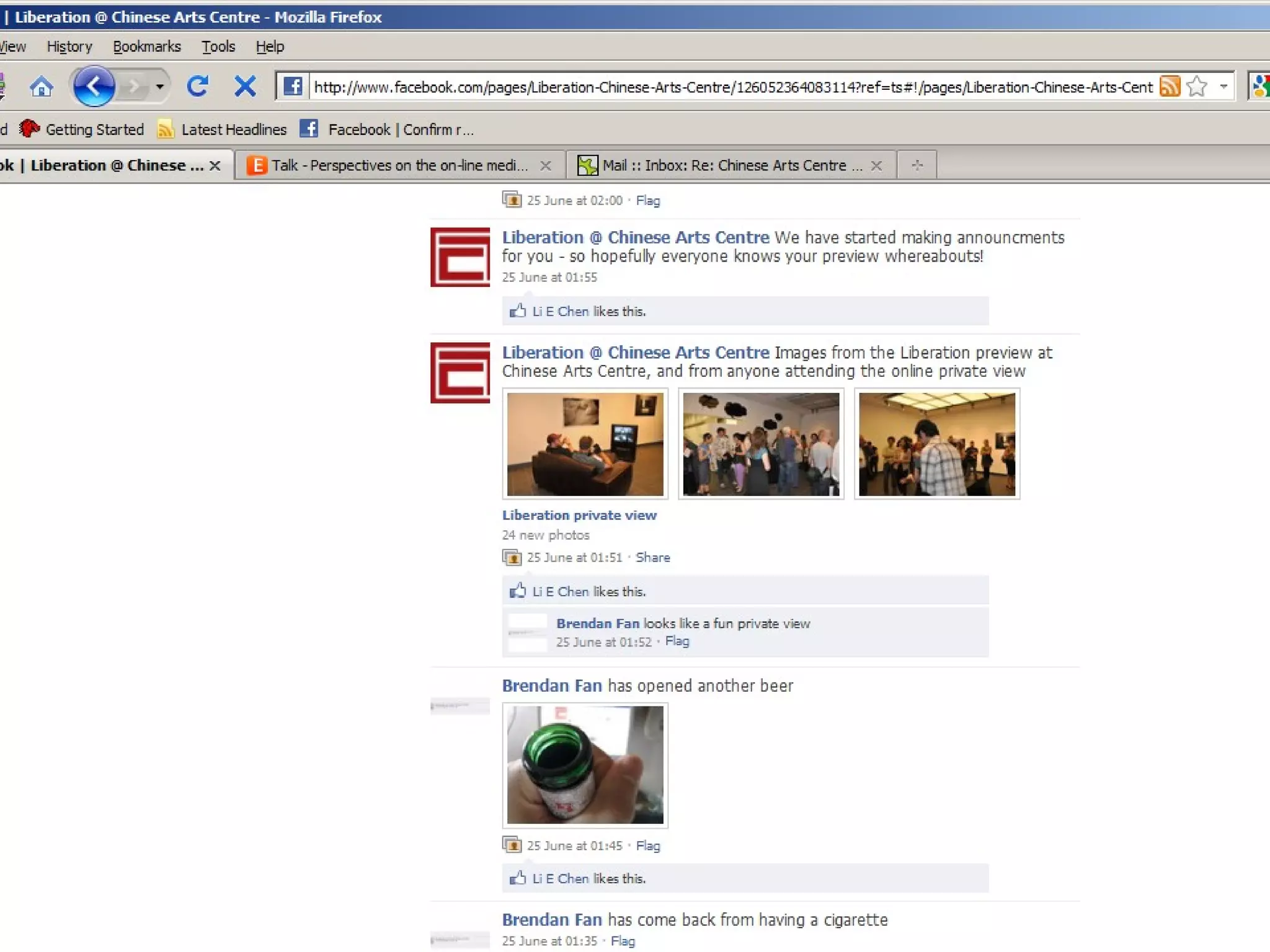This screenshot has height=952, width=1270.
Task: Expand the address bar URL history dropdown
Action: [1223, 86]
